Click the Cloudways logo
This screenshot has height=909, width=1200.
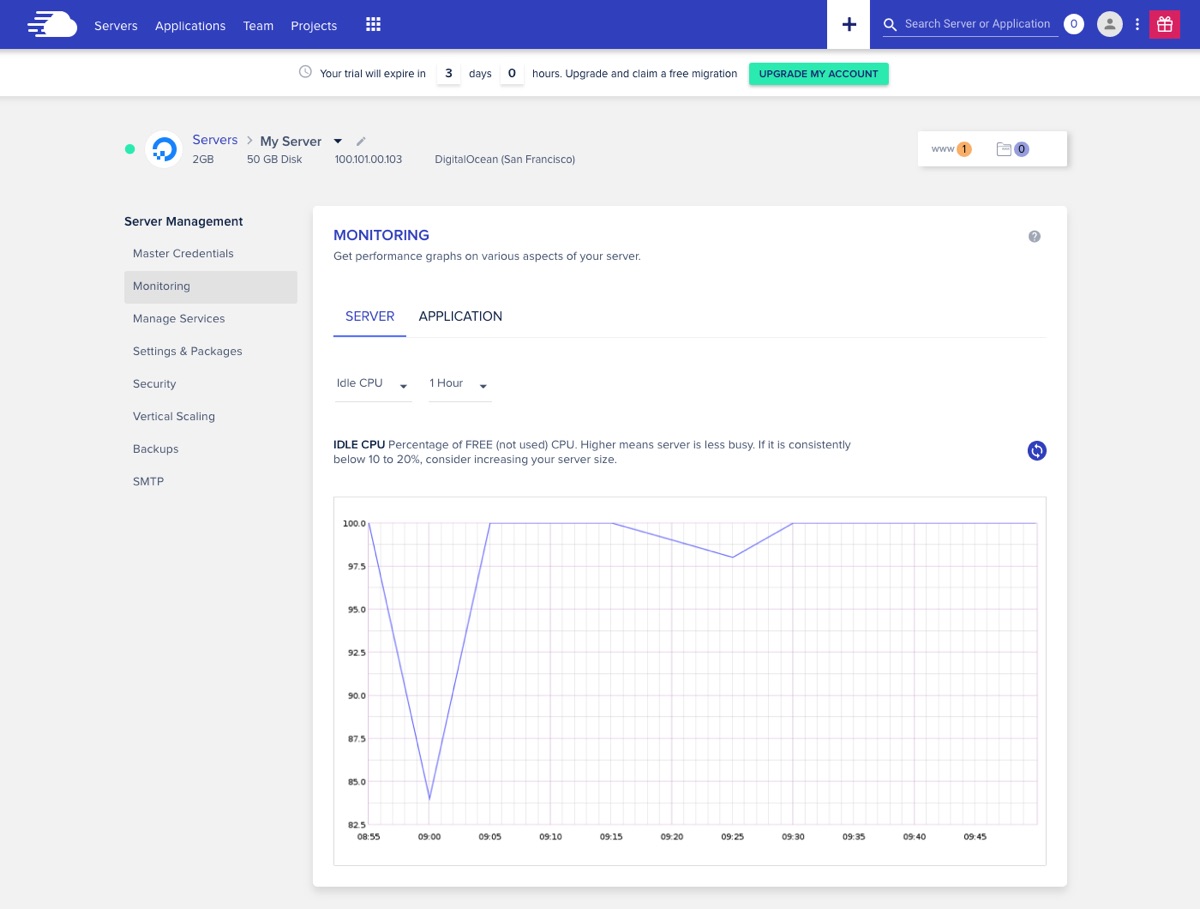pos(52,24)
